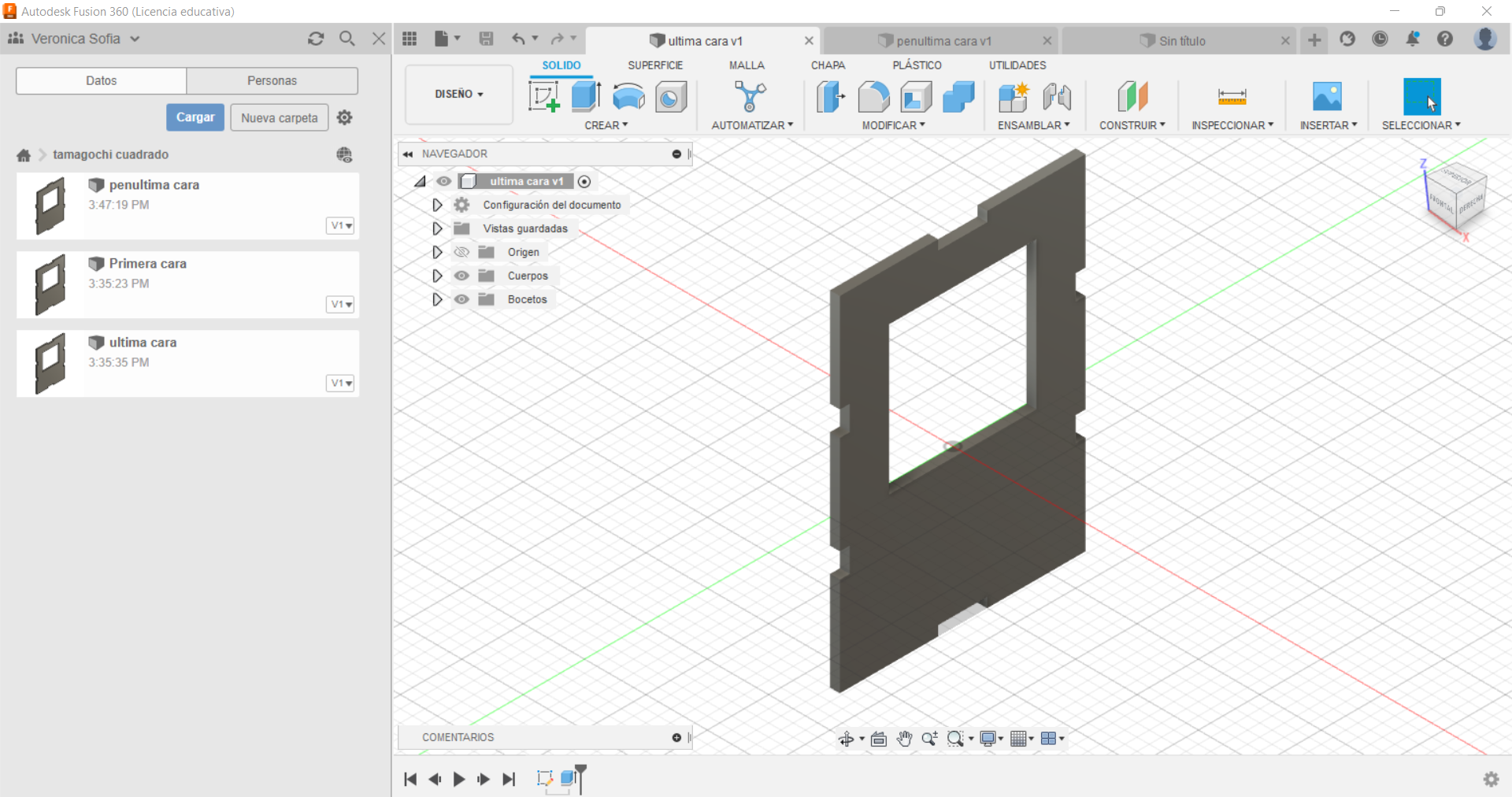Toggle visibility of Bocetos folder

[461, 299]
